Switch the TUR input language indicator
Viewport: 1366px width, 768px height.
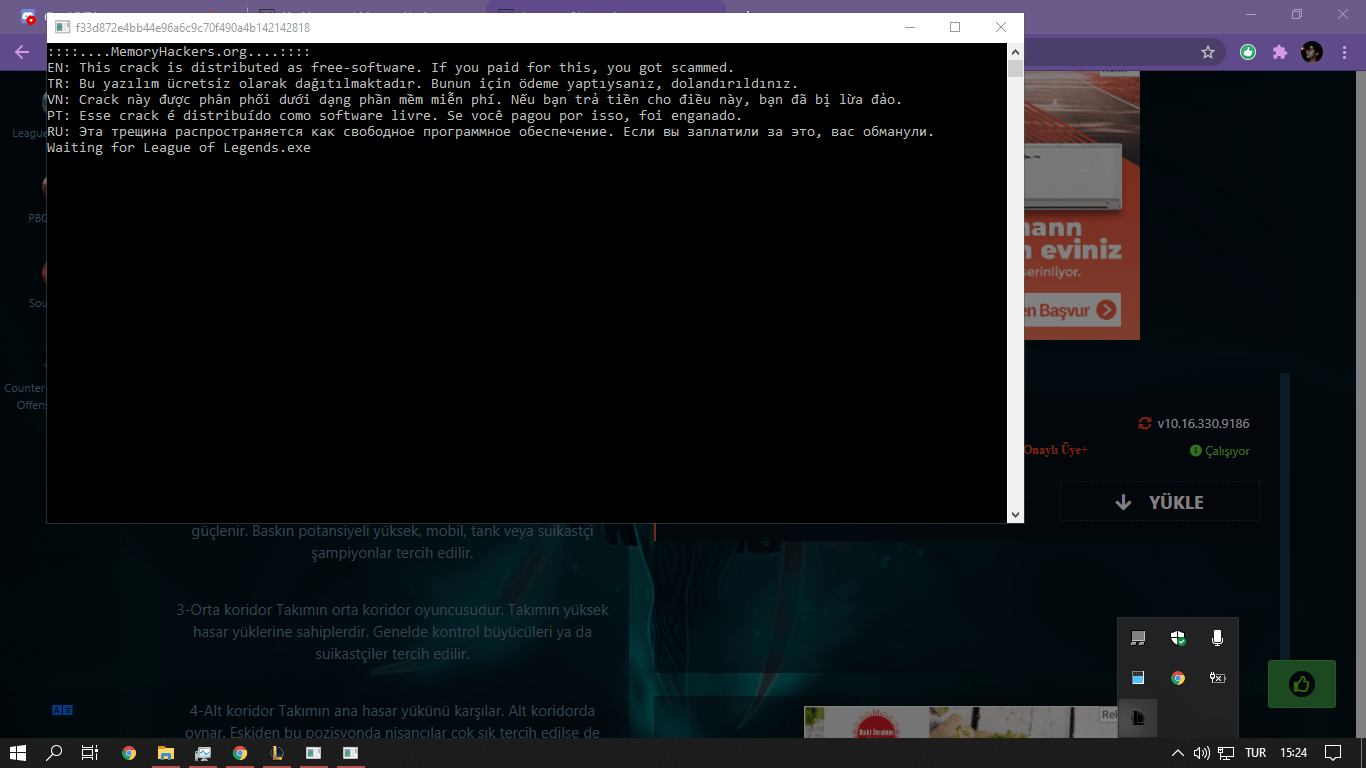tap(1256, 753)
